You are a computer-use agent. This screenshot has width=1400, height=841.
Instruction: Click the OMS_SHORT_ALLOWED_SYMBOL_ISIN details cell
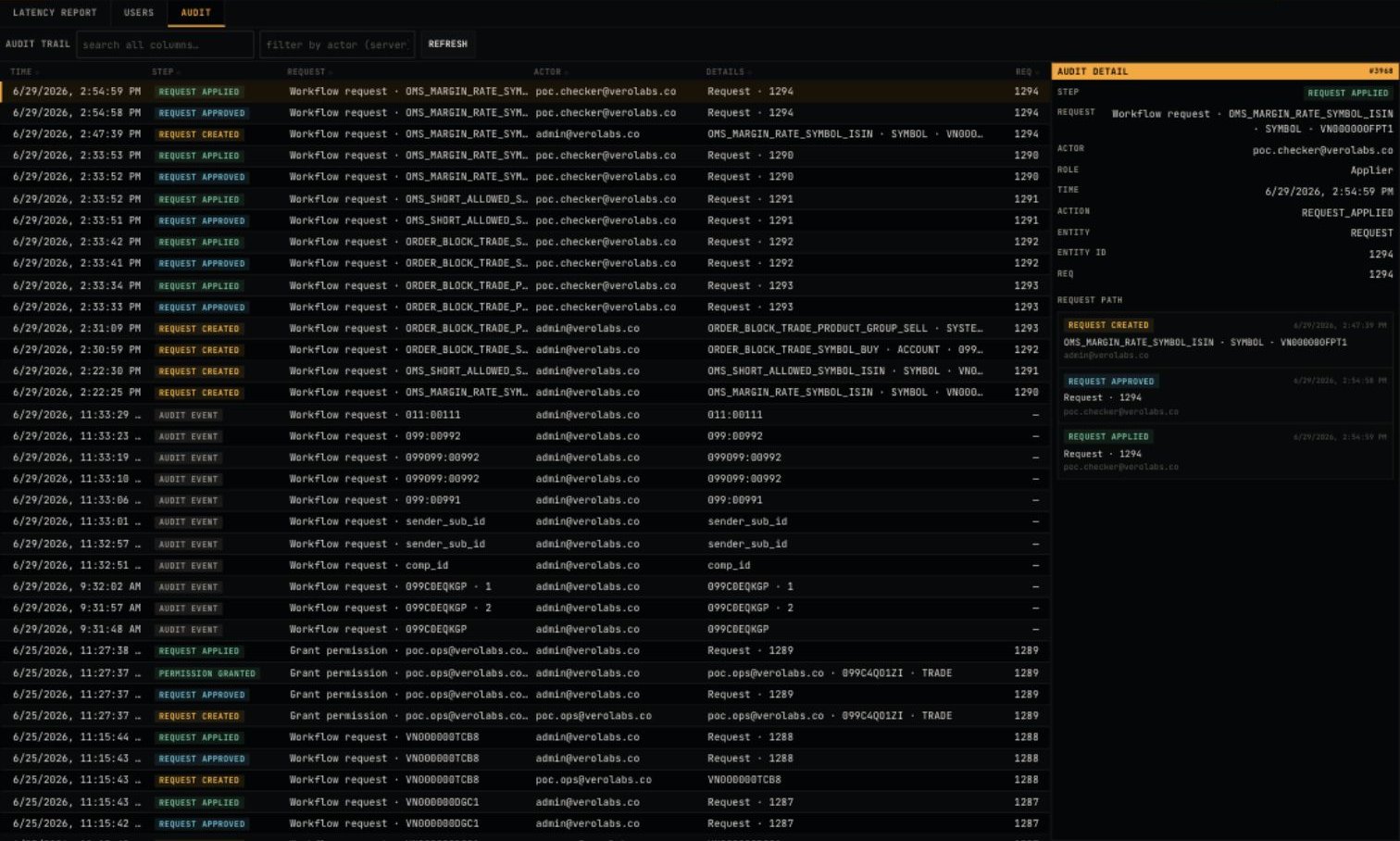click(x=845, y=370)
